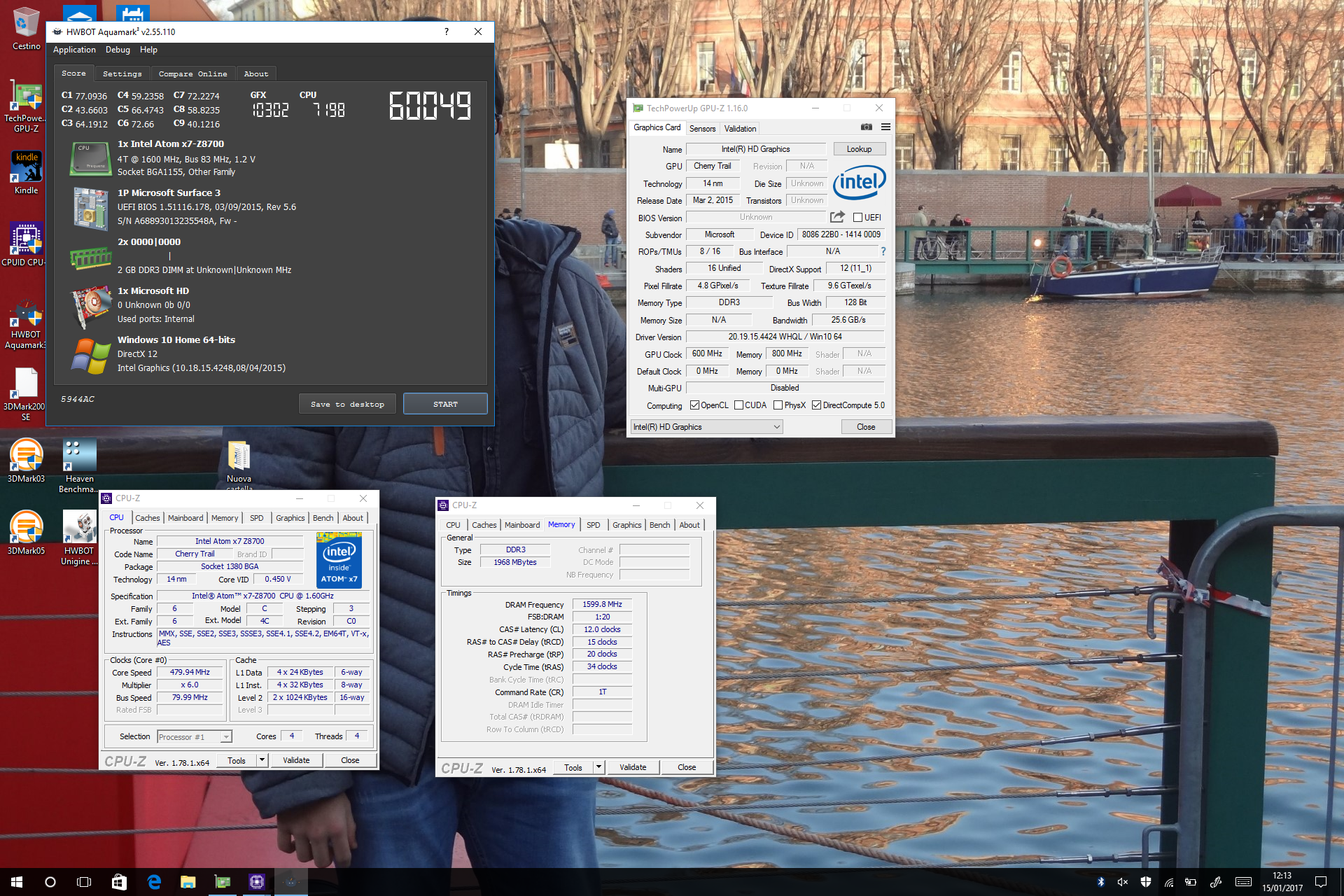Image resolution: width=1344 pixels, height=896 pixels.
Task: Click Tools button in left CPU-Z window
Action: 237,760
